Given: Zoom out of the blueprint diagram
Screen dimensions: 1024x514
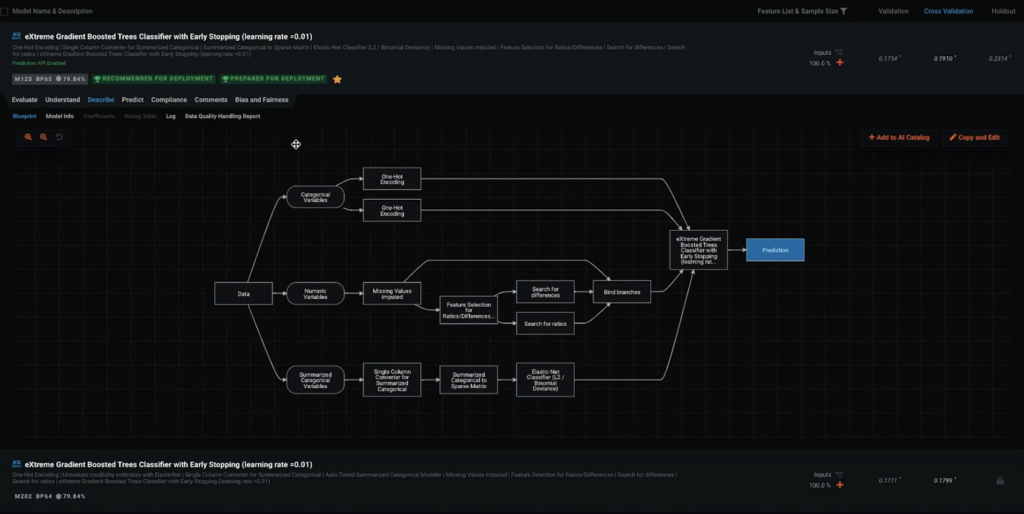Looking at the screenshot, I should 44,137.
